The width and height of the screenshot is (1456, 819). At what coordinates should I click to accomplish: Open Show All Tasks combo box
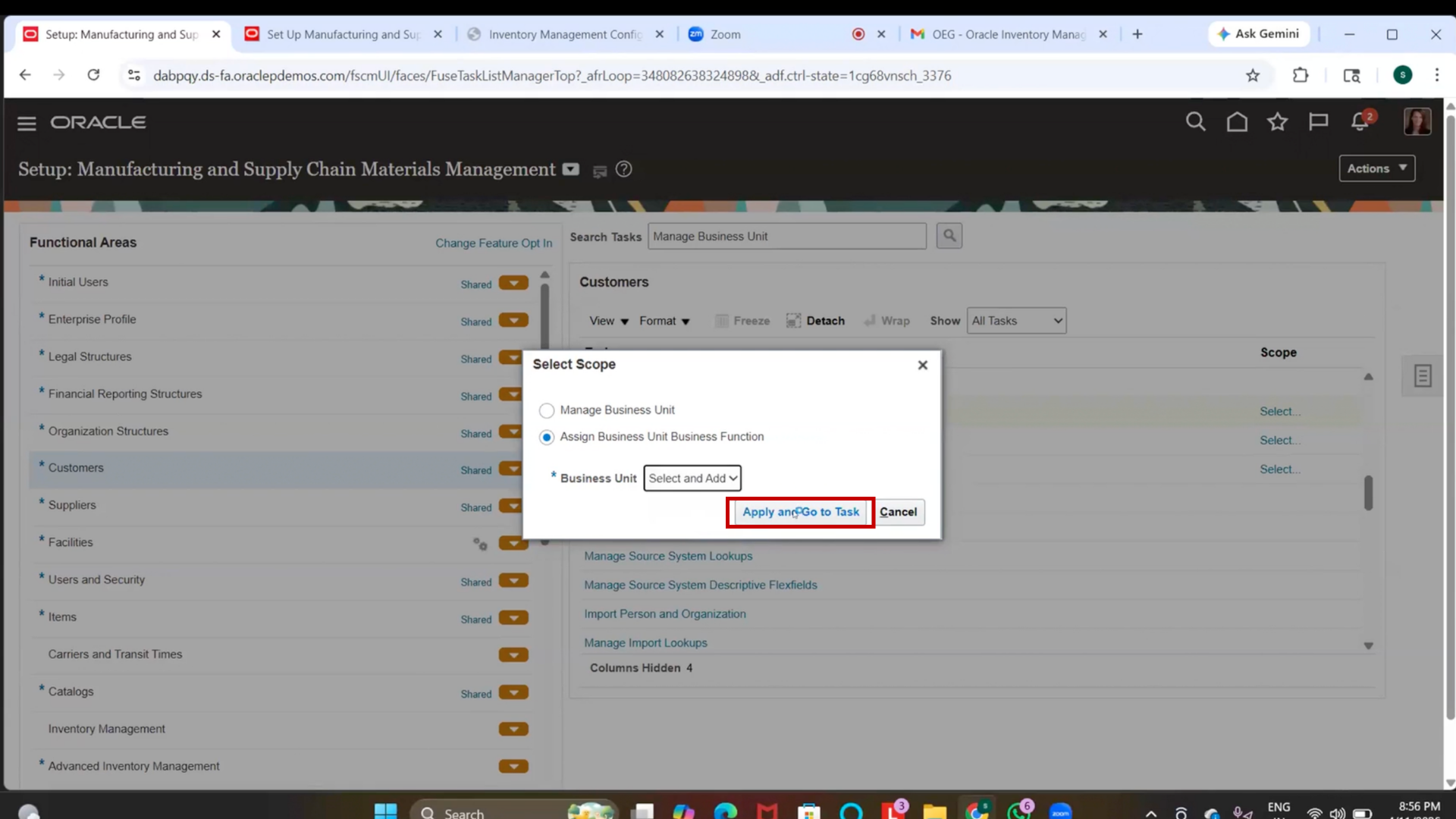pos(1016,321)
